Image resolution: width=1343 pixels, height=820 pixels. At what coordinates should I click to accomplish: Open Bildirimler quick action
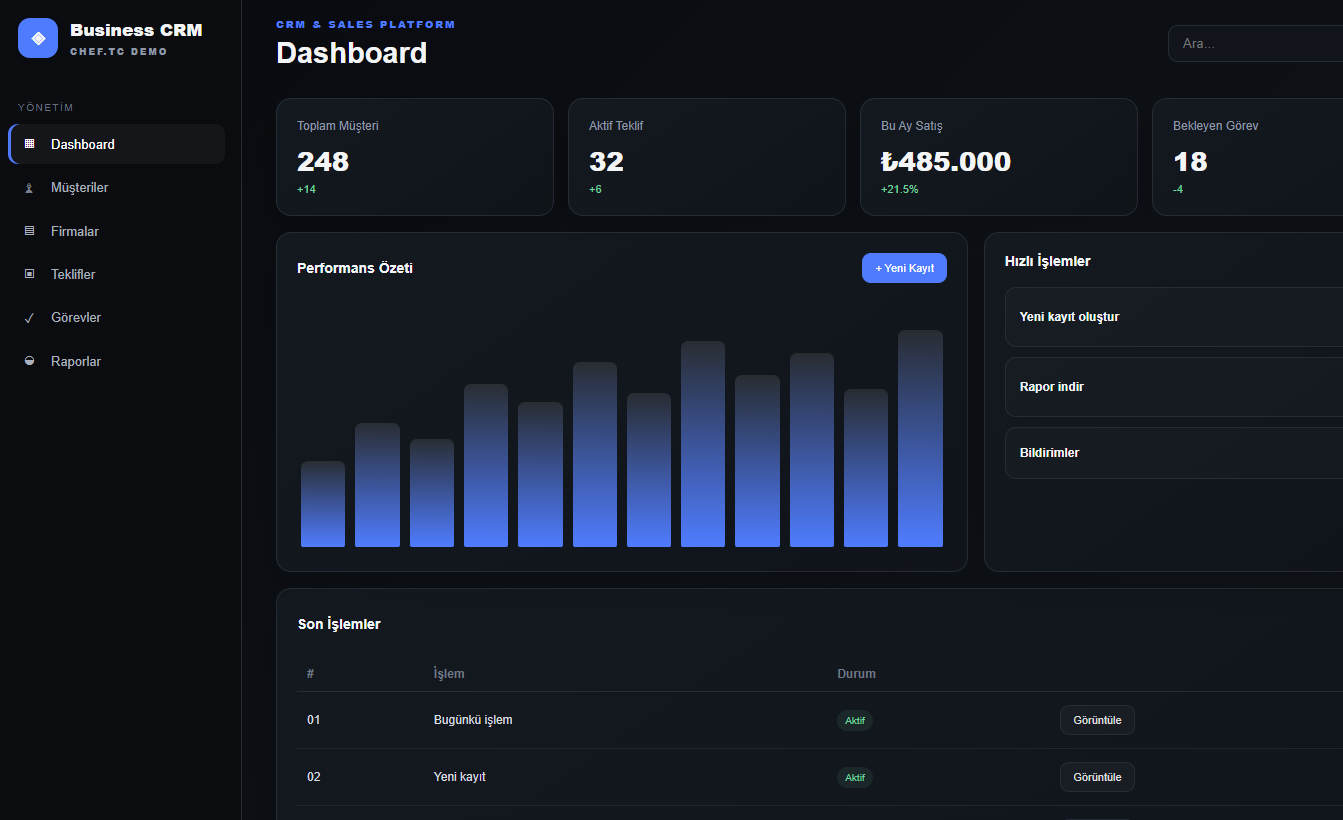pyautogui.click(x=1174, y=453)
